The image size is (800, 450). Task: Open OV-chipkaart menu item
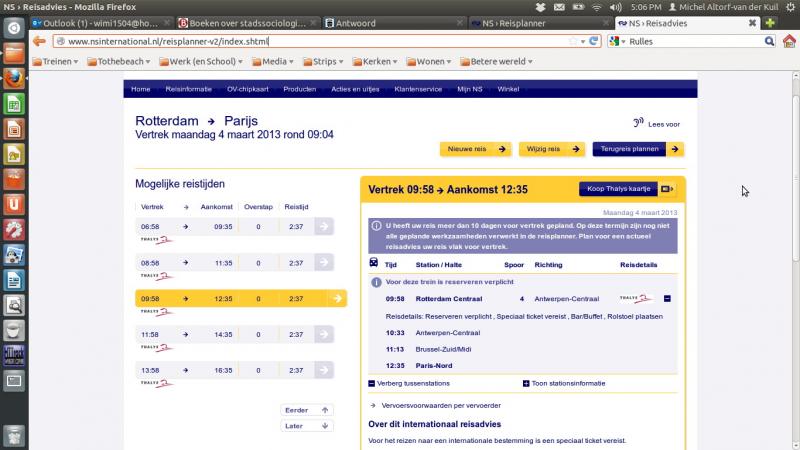[x=247, y=89]
